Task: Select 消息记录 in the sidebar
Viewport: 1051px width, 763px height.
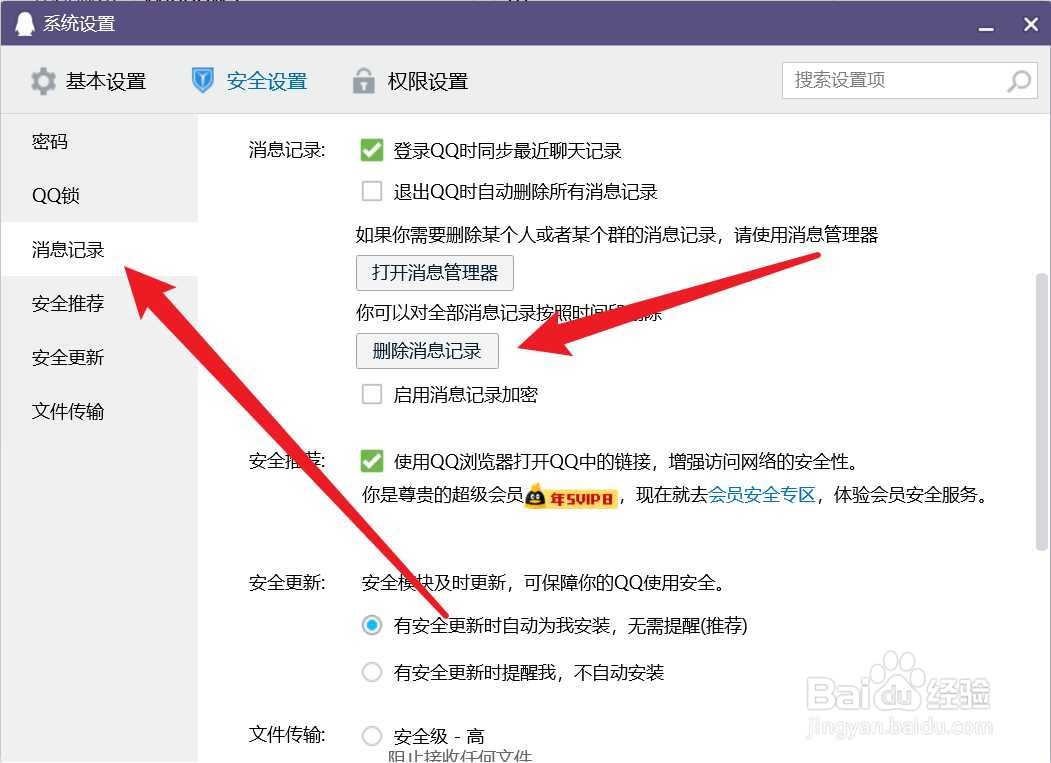Action: 99,249
